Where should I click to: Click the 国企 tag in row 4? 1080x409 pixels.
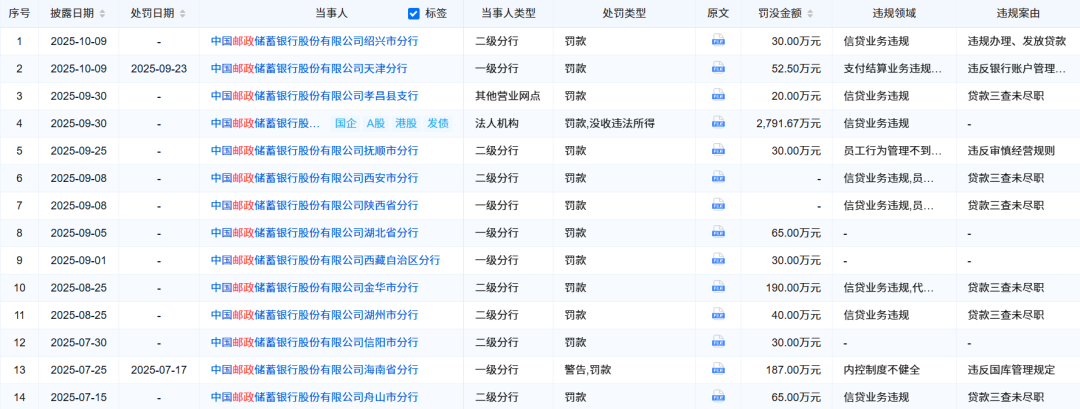pos(345,123)
